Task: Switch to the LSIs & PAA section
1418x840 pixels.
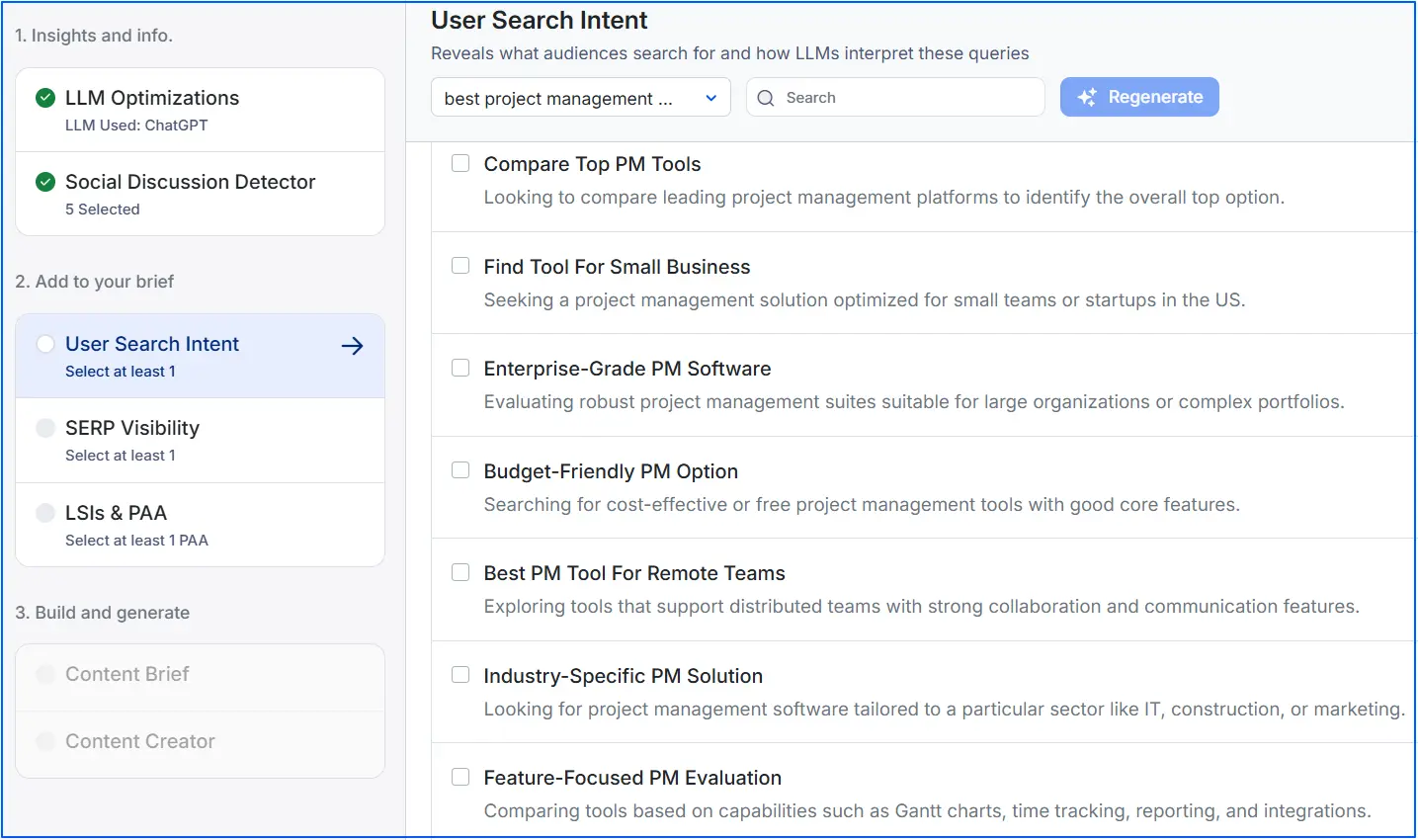Action: click(117, 513)
